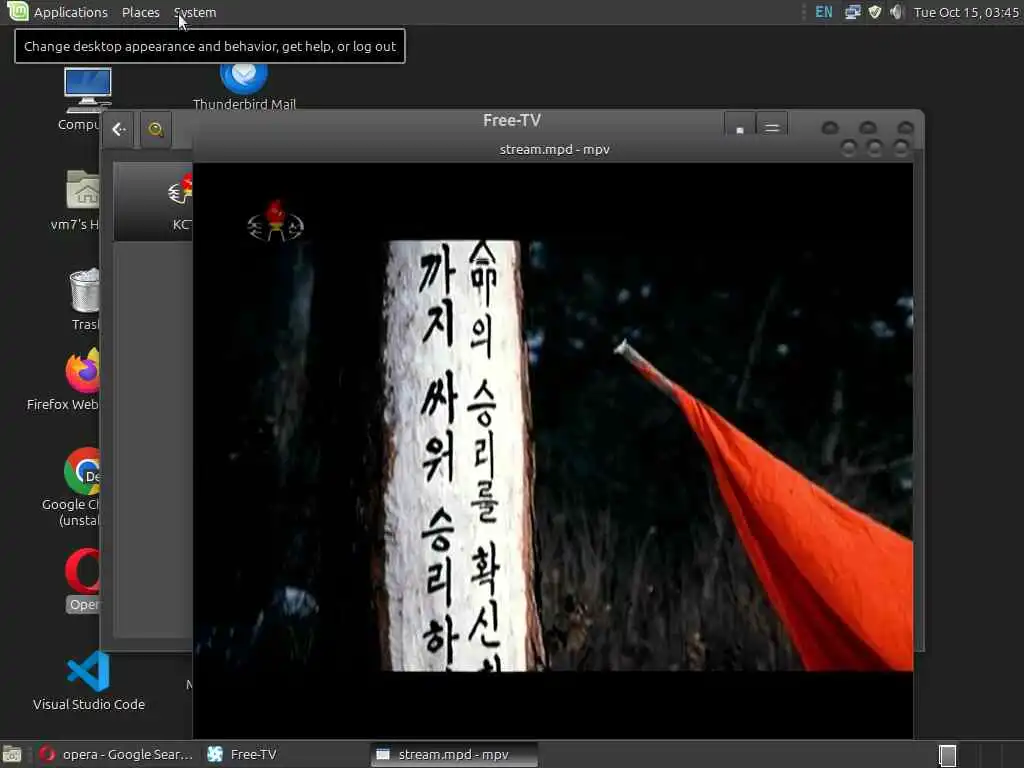1024x768 pixels.
Task: Click the show desktop icon in taskbar
Action: (x=12, y=755)
